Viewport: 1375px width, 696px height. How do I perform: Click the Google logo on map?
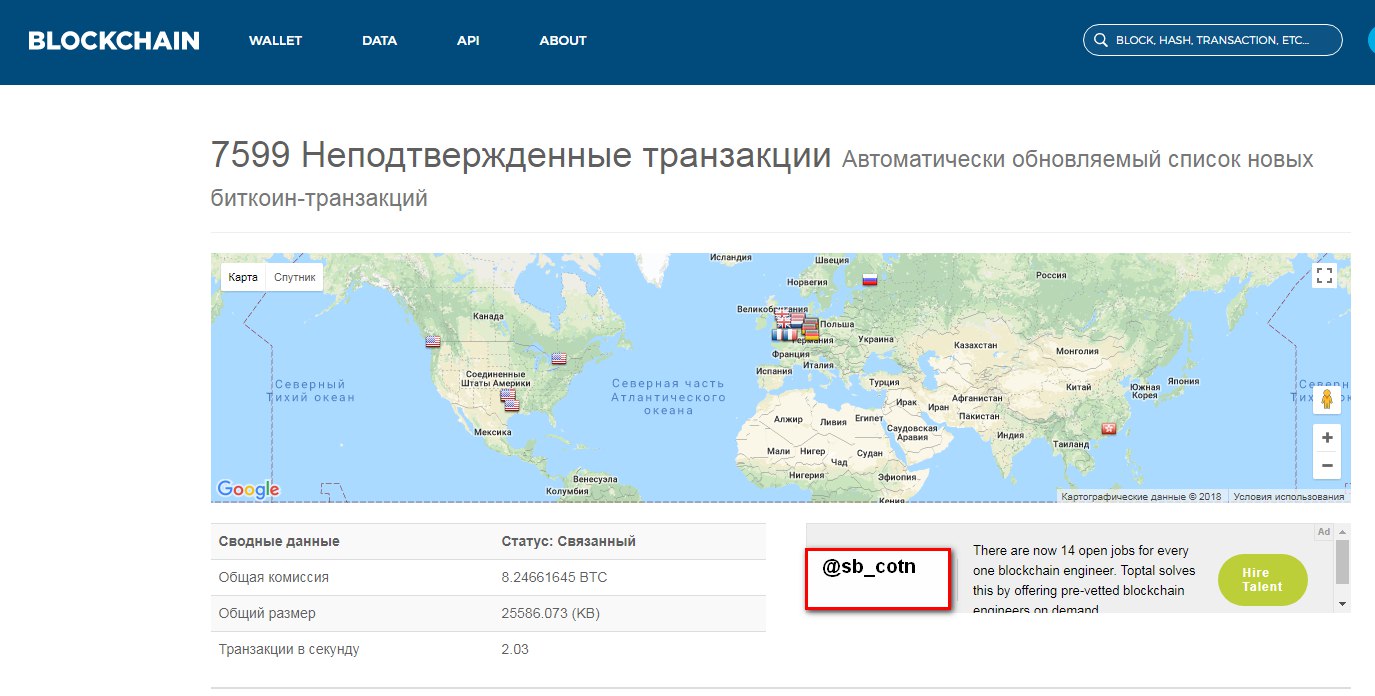click(x=249, y=489)
